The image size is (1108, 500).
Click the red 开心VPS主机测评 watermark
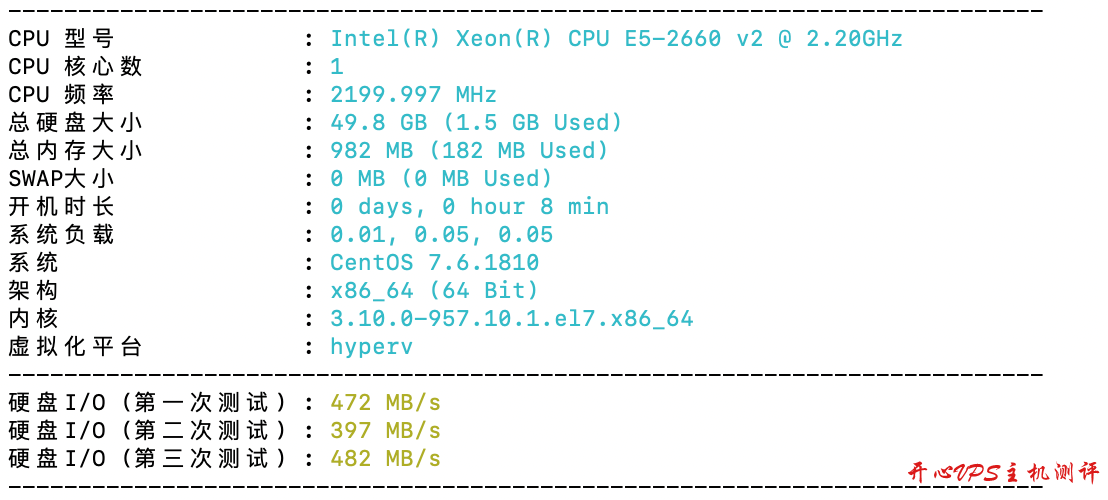(x=1001, y=473)
